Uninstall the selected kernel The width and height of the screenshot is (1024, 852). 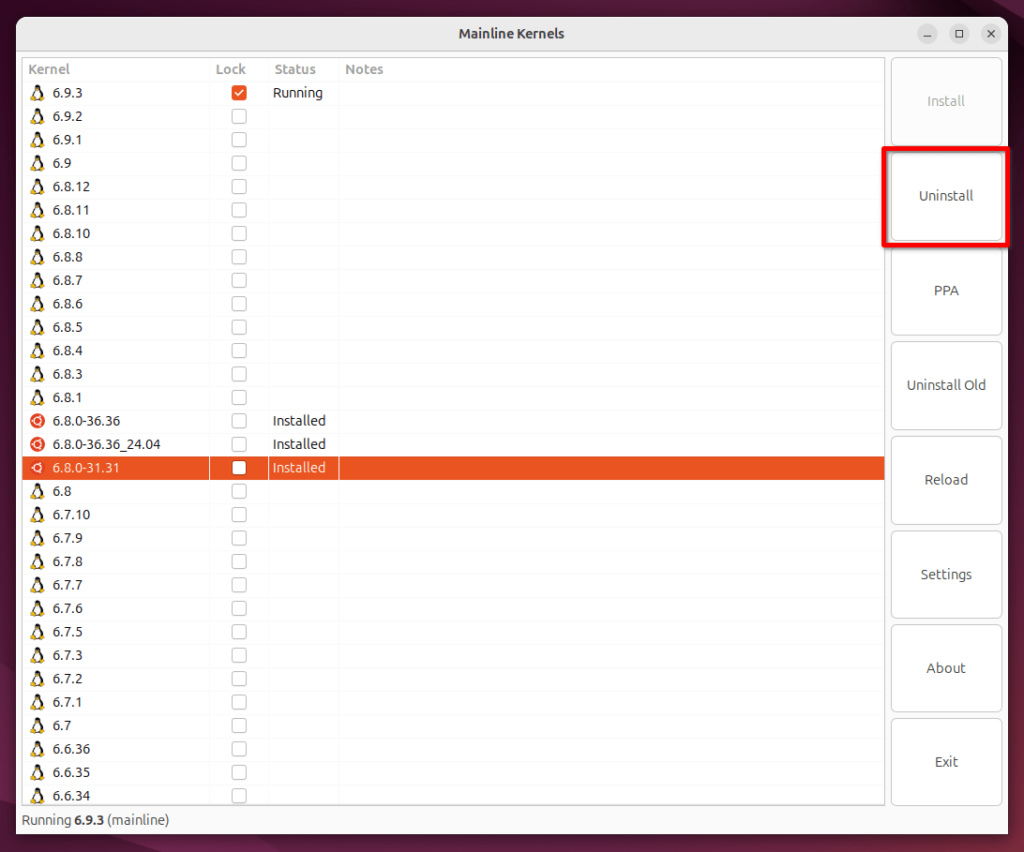(946, 196)
